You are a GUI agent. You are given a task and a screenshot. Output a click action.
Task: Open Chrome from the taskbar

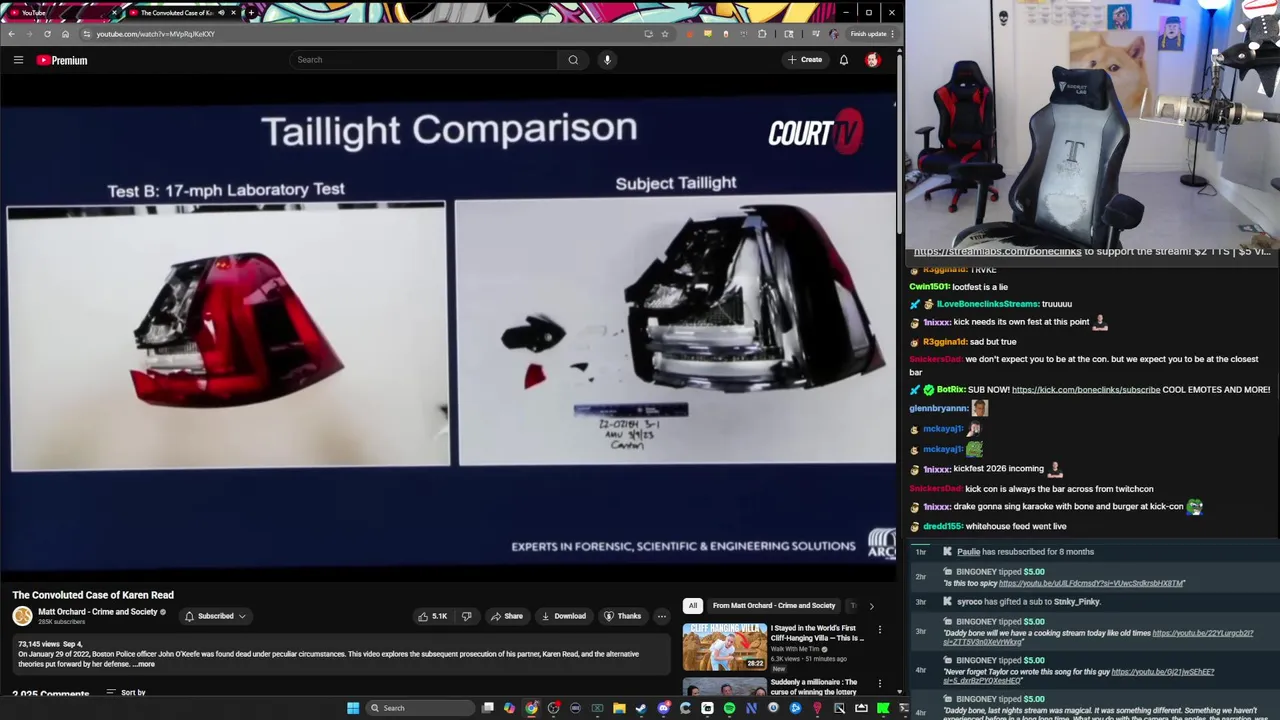click(x=531, y=708)
